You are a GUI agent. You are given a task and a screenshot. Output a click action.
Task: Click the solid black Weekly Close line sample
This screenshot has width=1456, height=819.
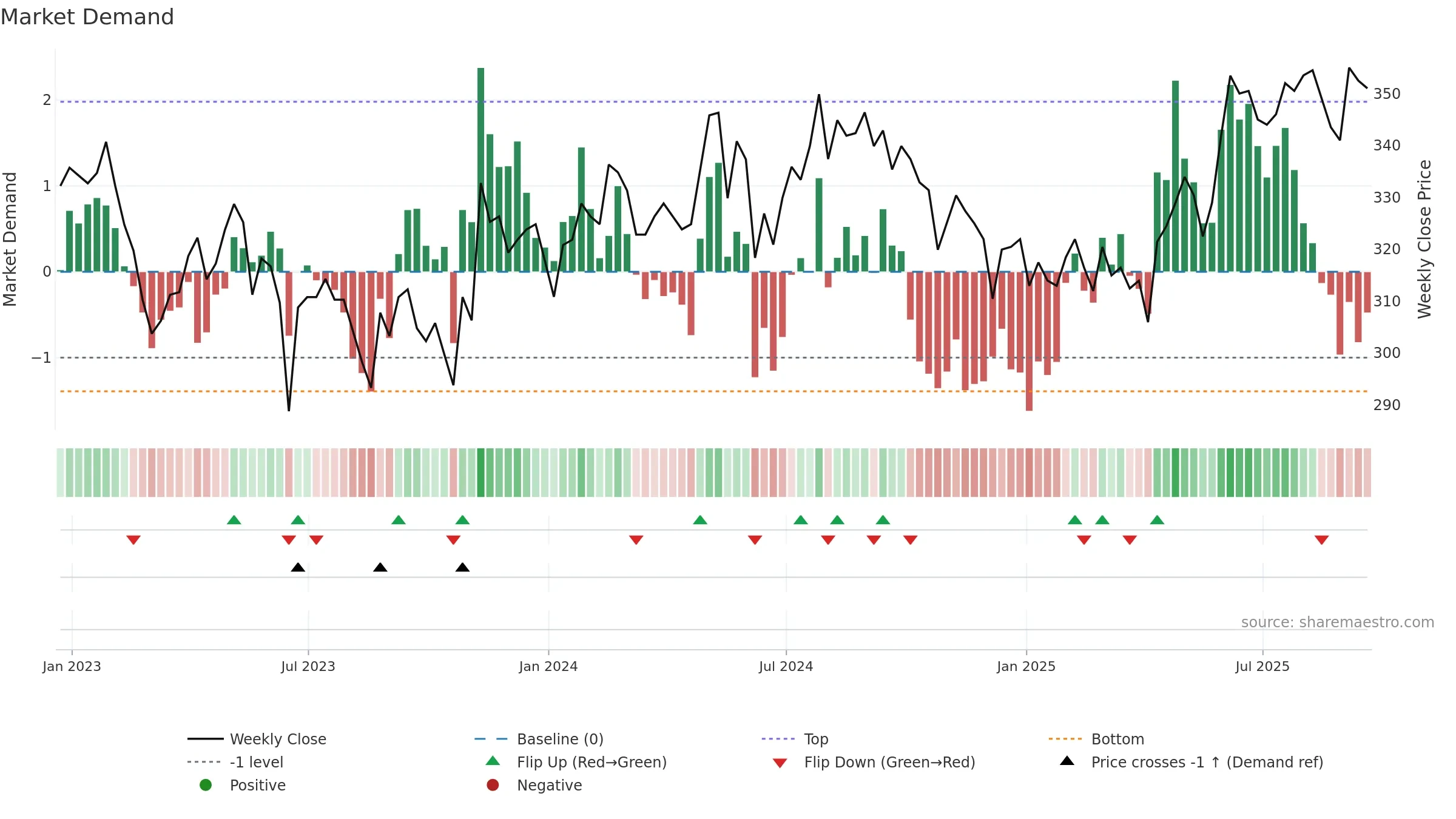(x=206, y=739)
